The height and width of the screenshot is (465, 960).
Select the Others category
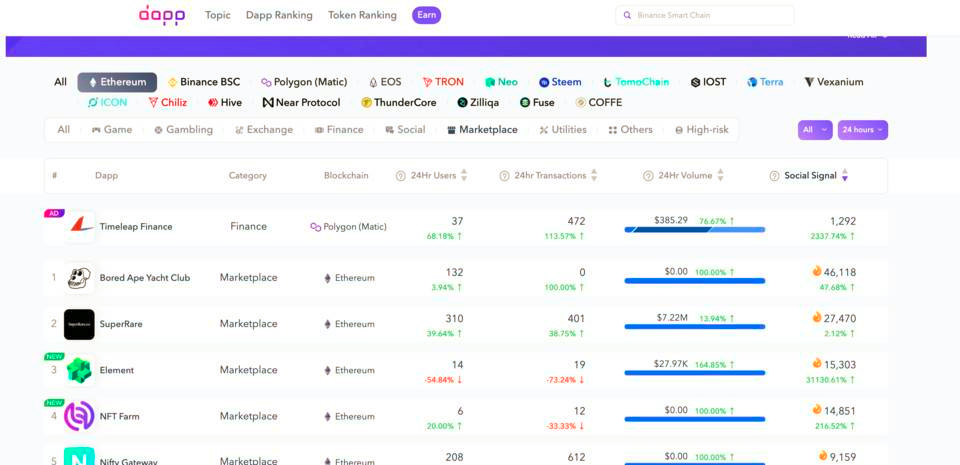pyautogui.click(x=631, y=130)
